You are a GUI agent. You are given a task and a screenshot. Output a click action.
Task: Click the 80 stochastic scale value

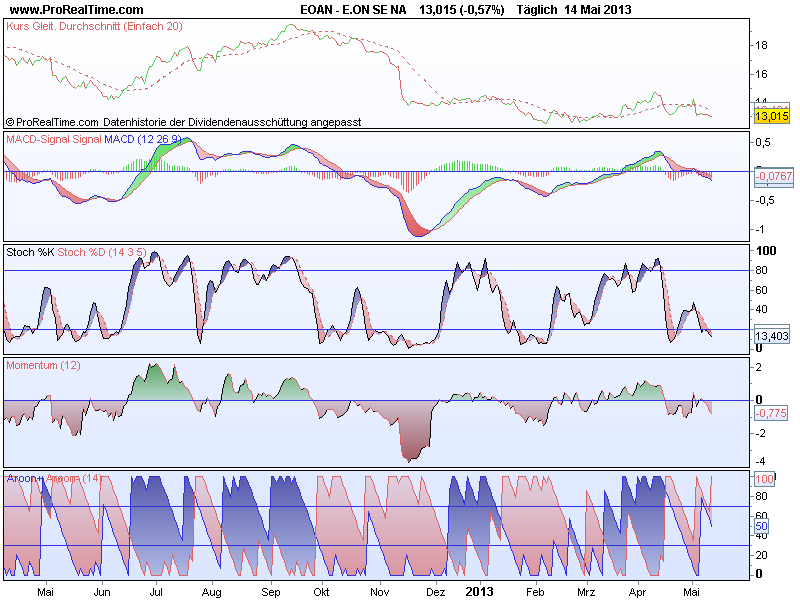coord(761,270)
